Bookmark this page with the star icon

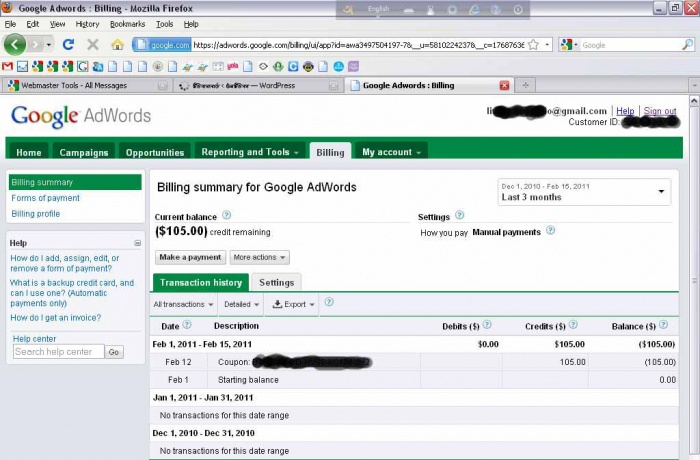tap(533, 45)
